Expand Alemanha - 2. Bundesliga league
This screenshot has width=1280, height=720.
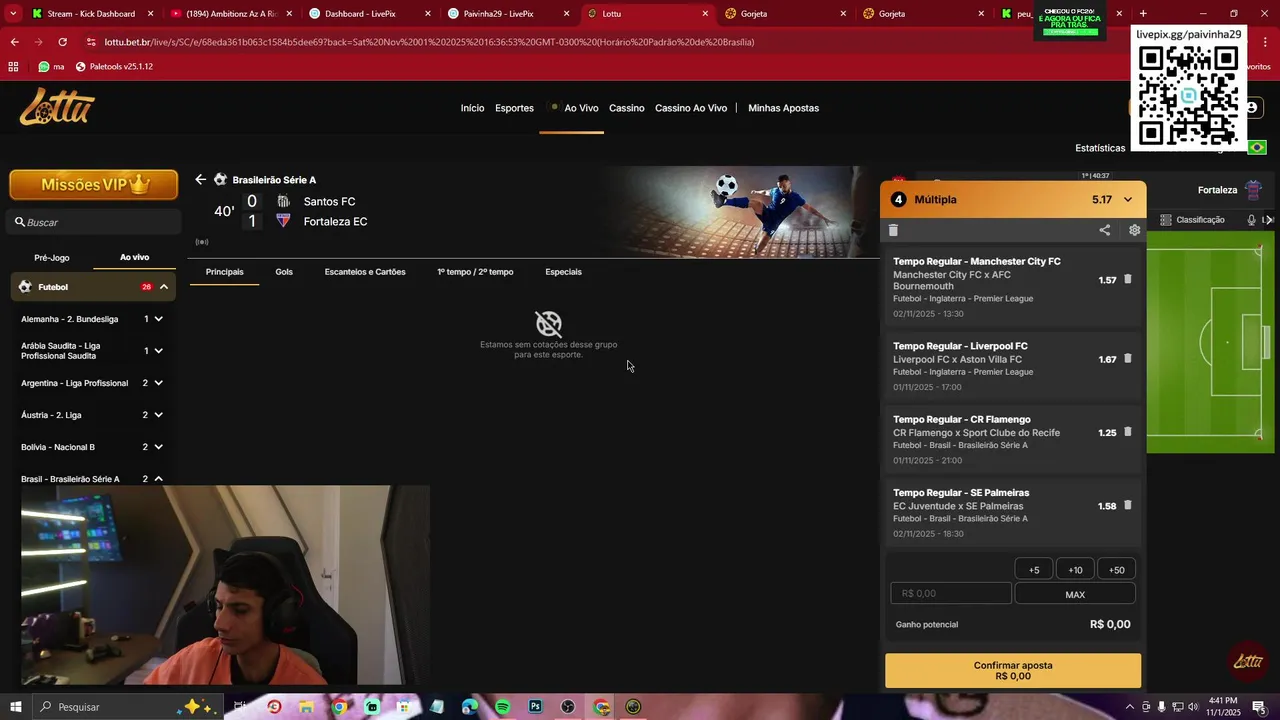158,319
